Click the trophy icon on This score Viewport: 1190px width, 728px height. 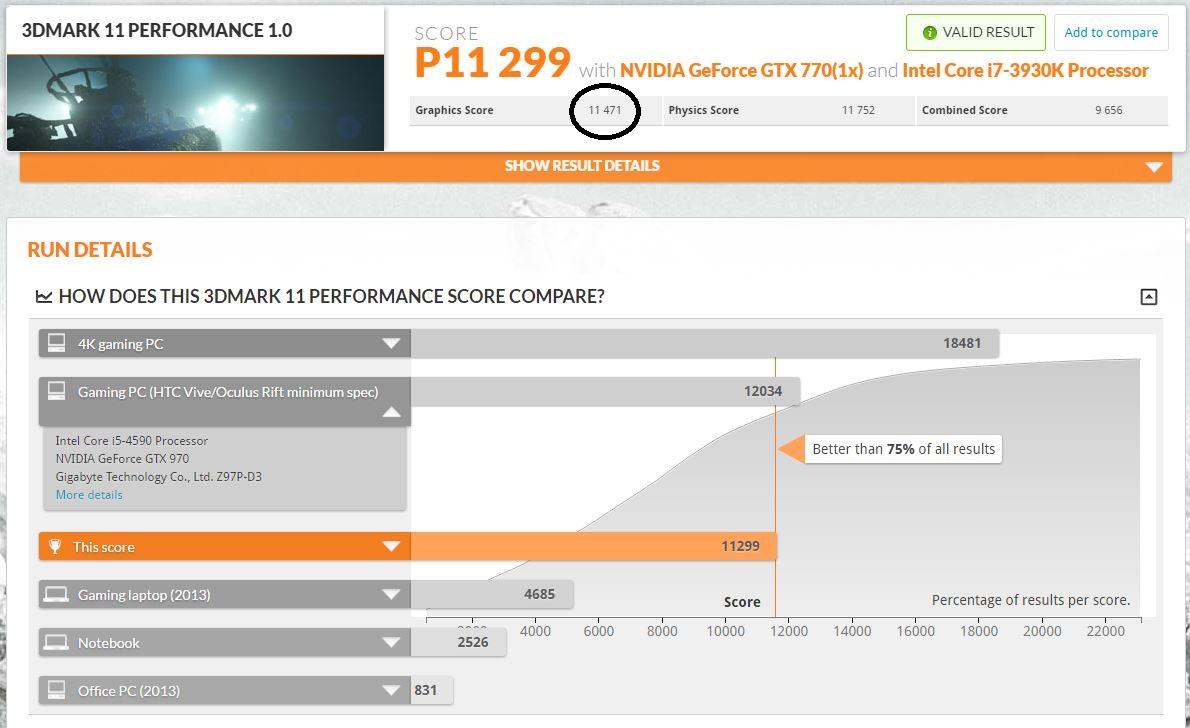[x=55, y=547]
